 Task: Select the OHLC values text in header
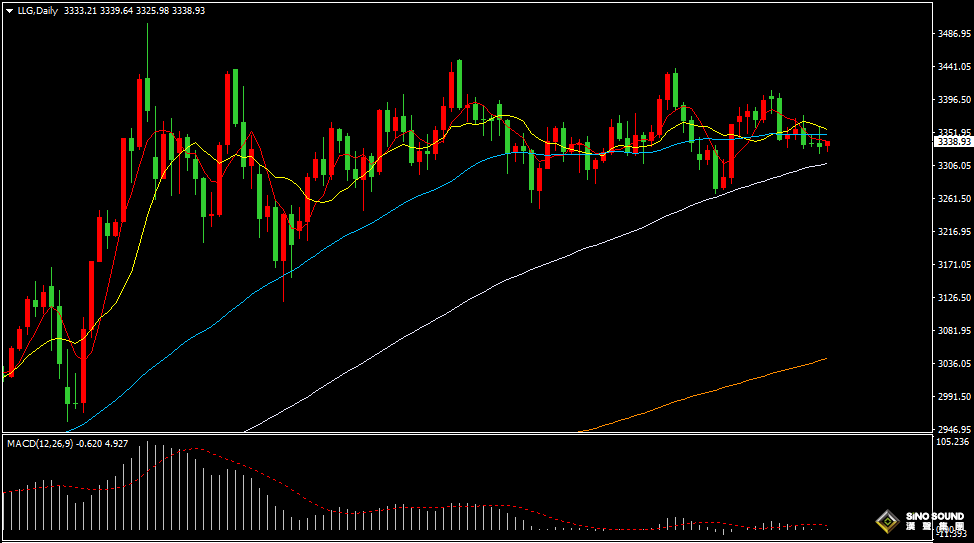(134, 11)
